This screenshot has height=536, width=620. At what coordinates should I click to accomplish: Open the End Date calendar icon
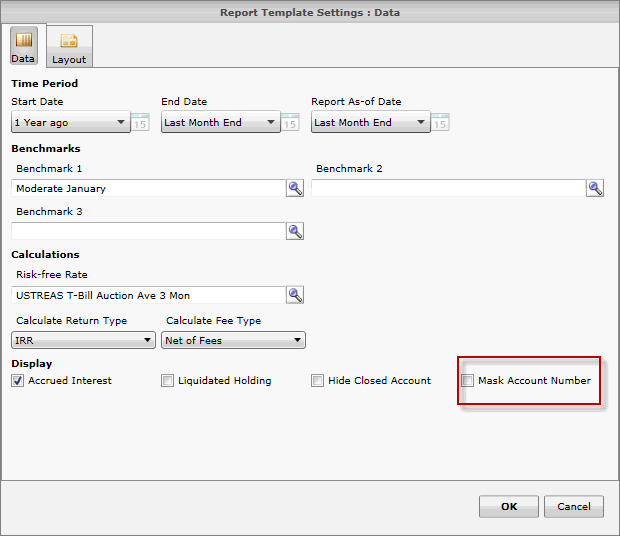pyautogui.click(x=291, y=122)
